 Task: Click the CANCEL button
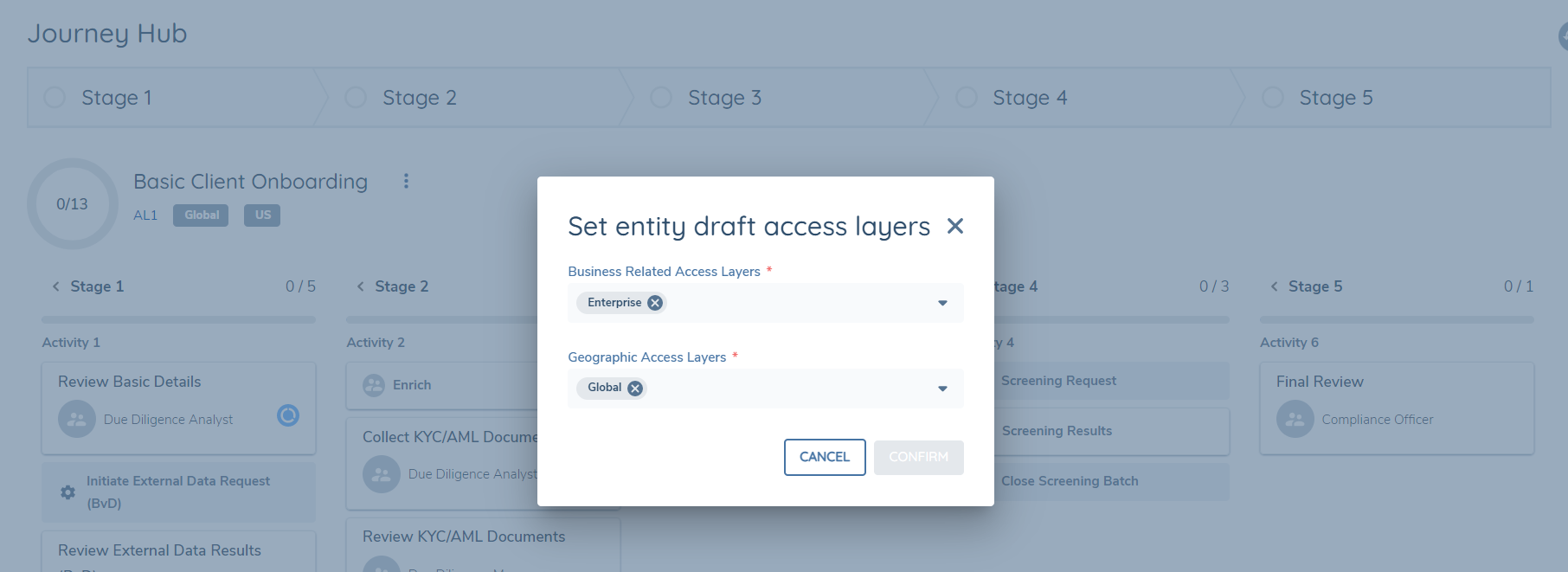click(x=825, y=457)
